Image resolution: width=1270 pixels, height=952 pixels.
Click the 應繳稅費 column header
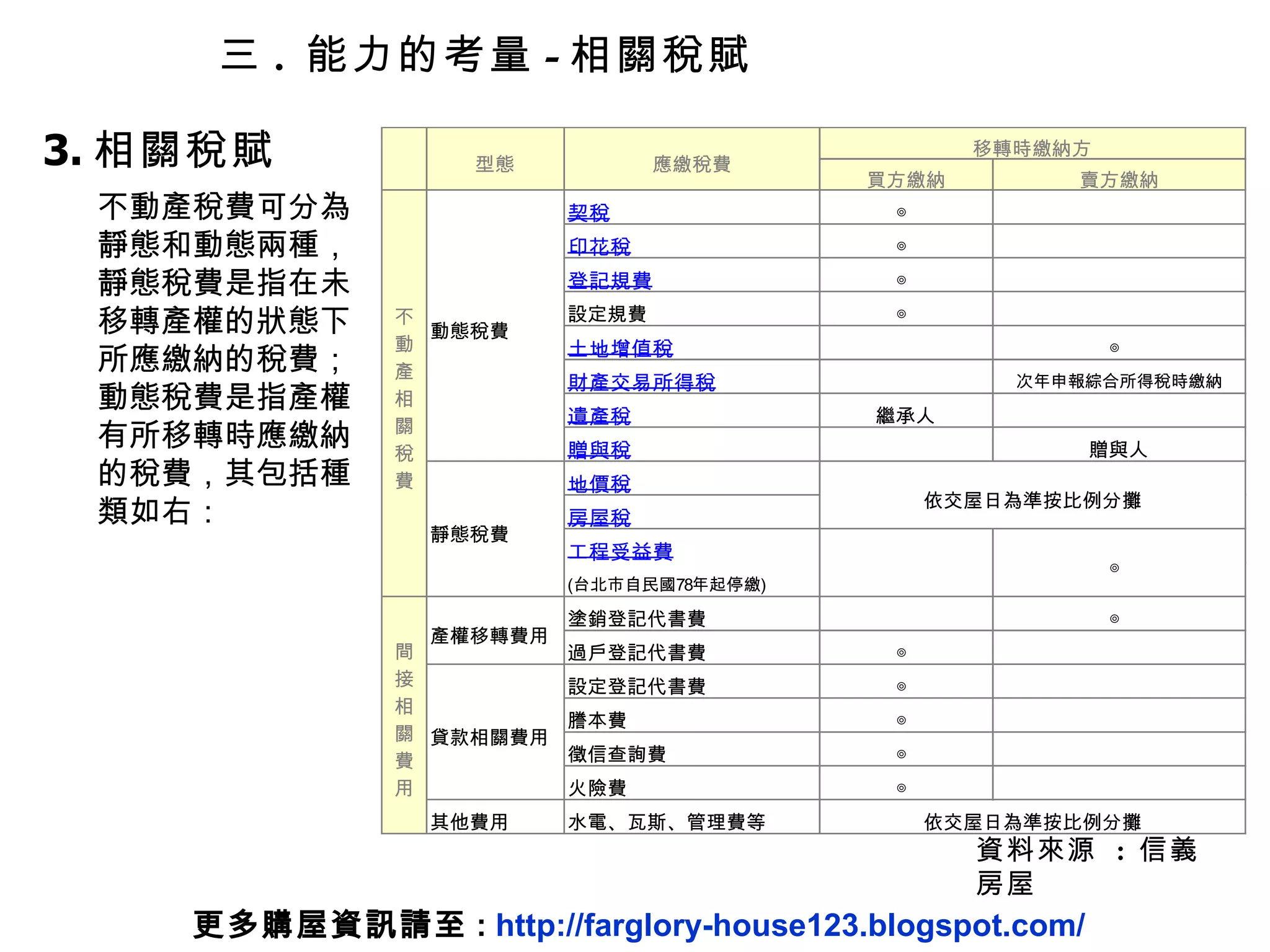(691, 159)
